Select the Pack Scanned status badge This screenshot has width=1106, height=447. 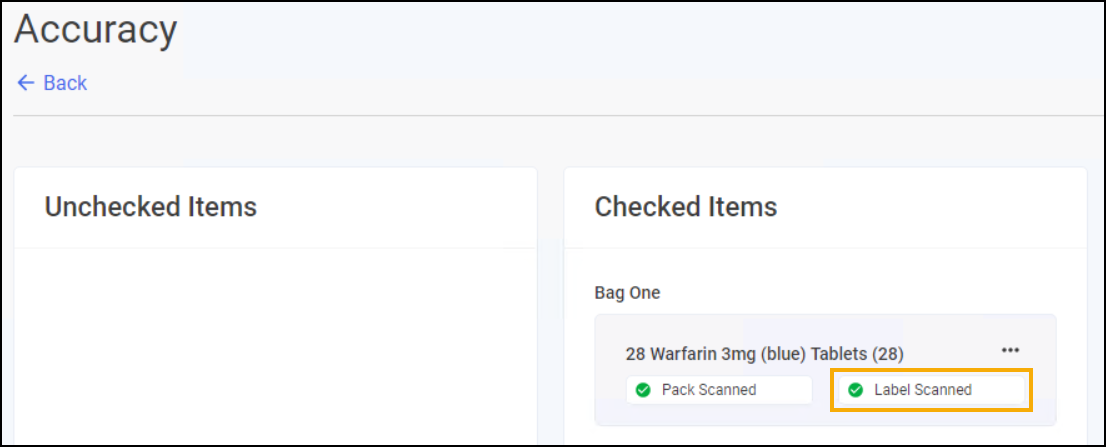[719, 390]
